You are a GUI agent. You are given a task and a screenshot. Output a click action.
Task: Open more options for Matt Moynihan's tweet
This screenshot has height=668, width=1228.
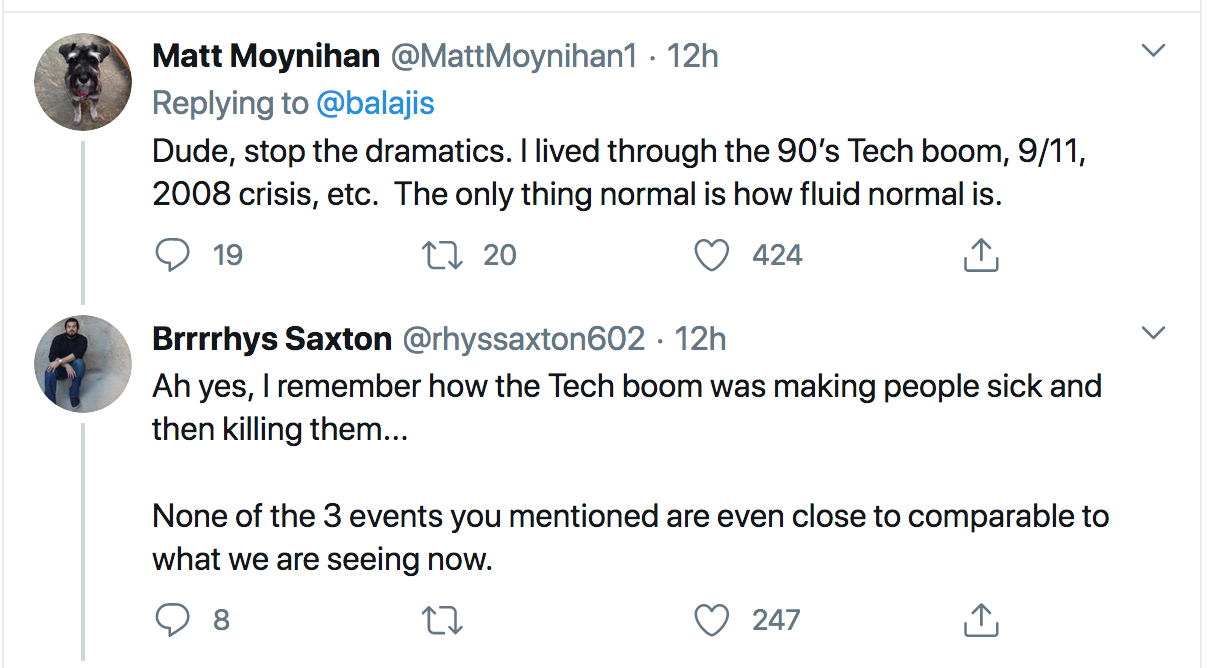[x=1154, y=51]
